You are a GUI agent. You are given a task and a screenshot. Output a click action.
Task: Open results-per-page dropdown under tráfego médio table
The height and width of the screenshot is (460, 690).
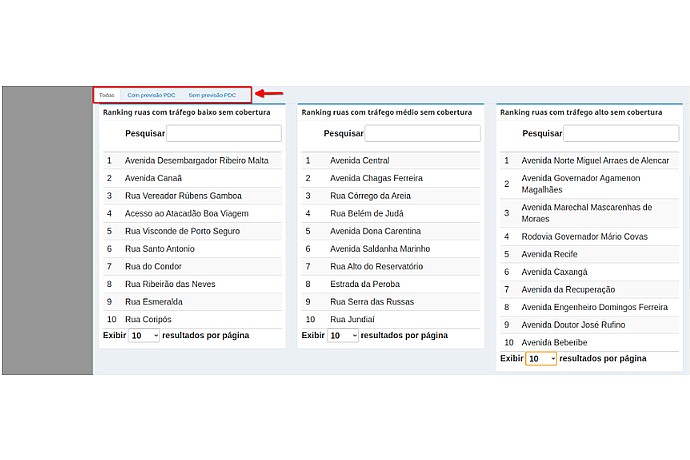[343, 335]
